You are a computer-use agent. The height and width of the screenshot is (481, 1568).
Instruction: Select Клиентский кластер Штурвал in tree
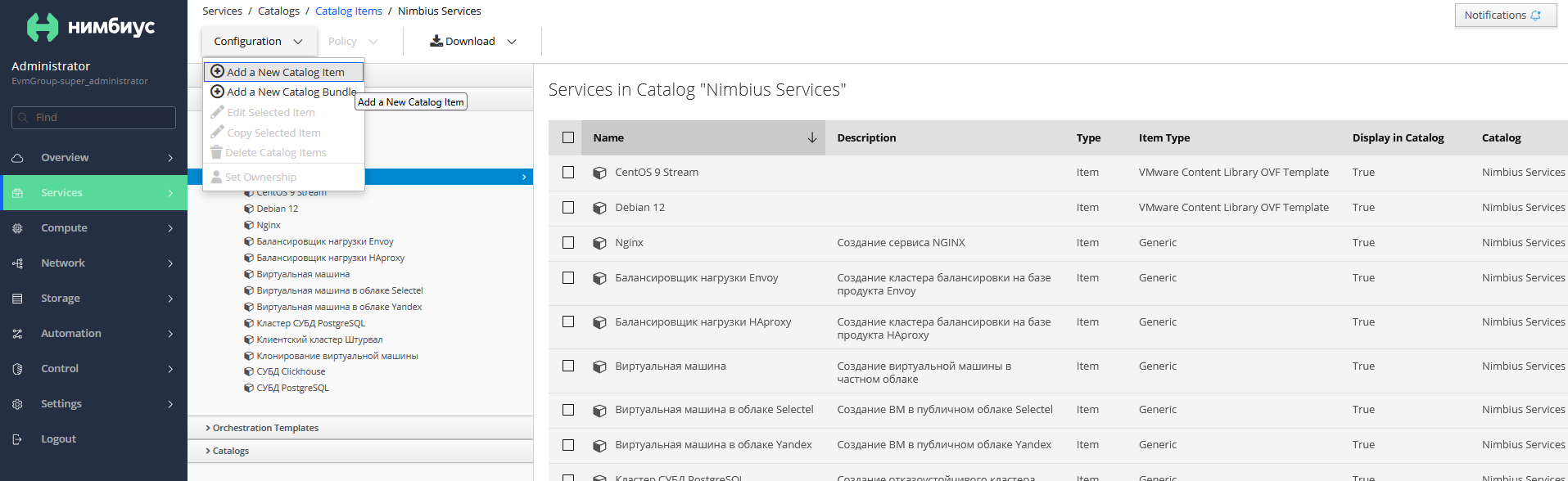319,339
